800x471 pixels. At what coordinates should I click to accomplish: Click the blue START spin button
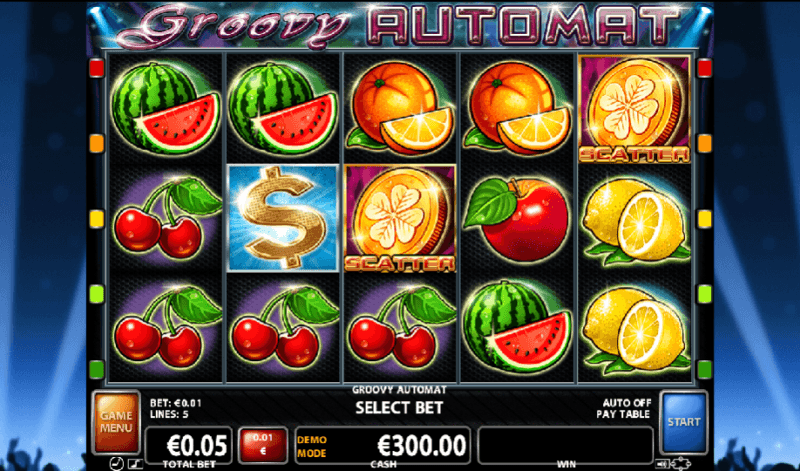[684, 422]
